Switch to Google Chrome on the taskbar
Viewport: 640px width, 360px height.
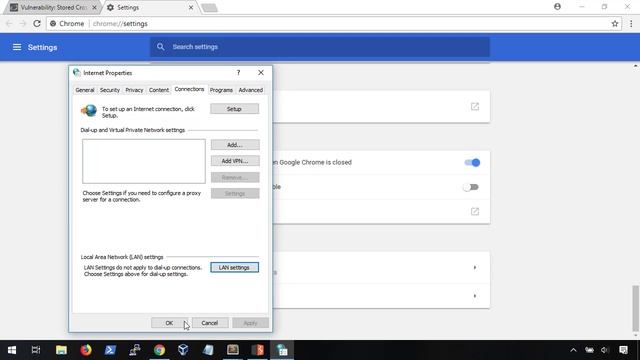[x=159, y=350]
